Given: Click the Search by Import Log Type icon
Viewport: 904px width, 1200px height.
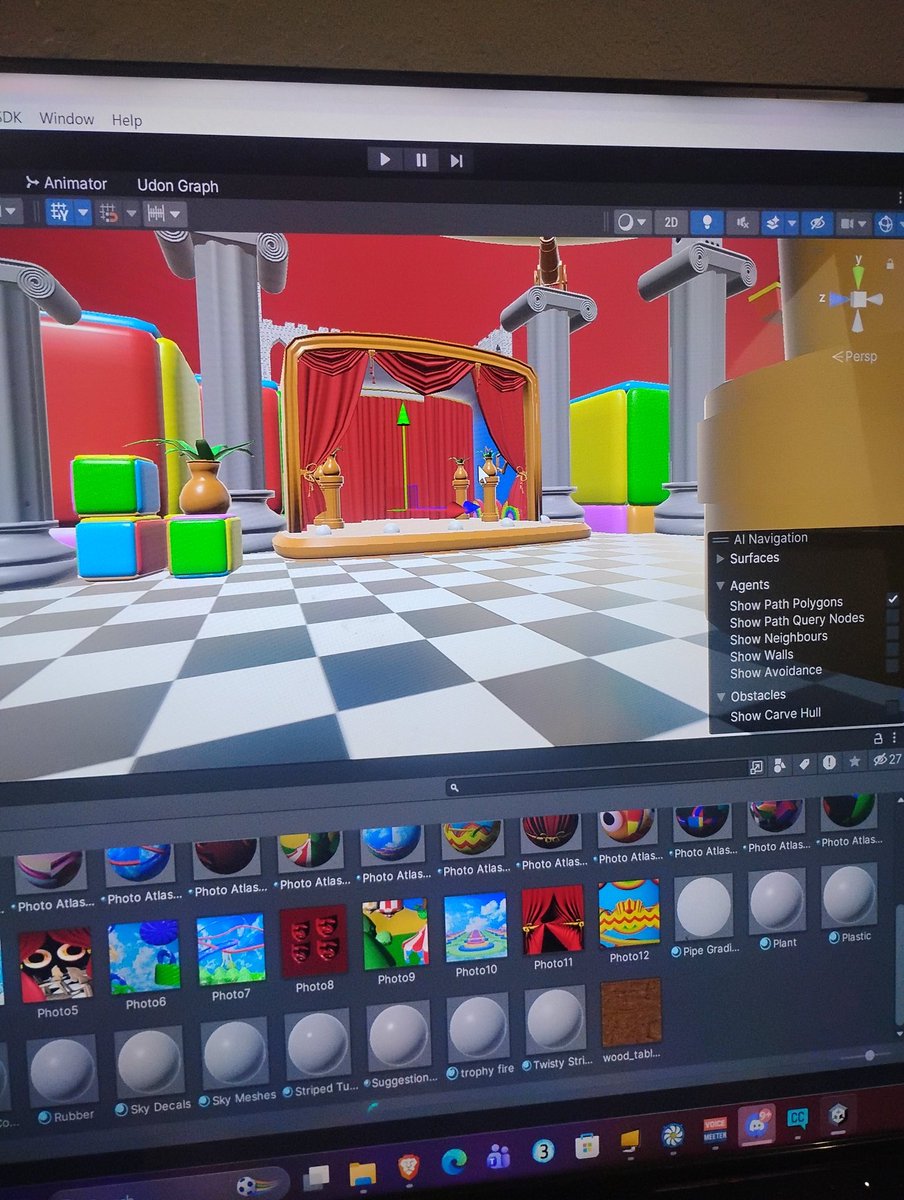Looking at the screenshot, I should pos(829,763).
